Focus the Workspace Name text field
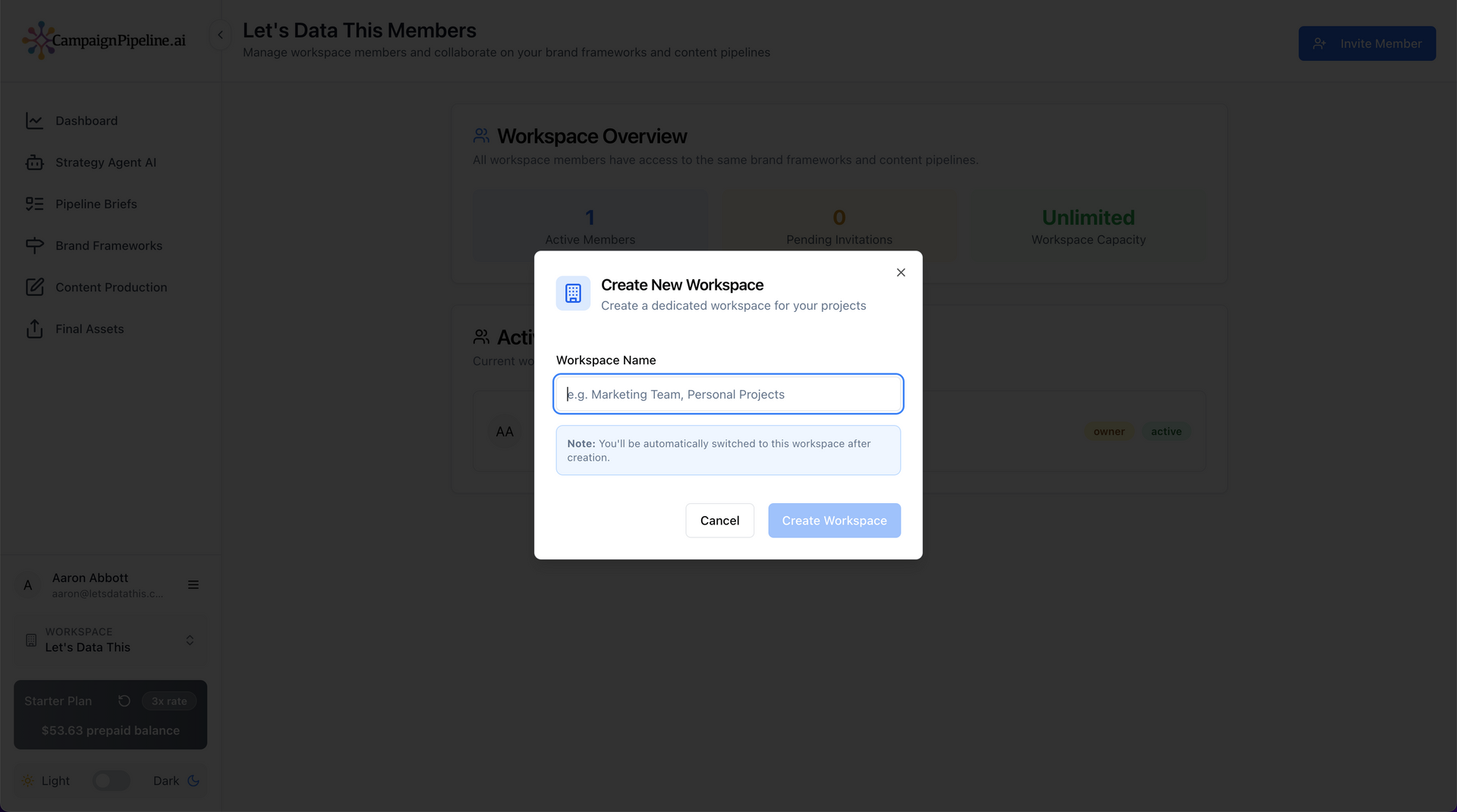 point(728,395)
